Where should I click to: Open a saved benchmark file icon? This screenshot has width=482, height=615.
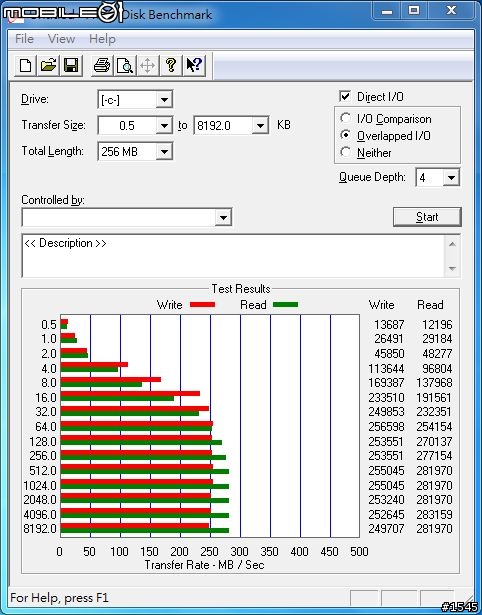point(48,65)
